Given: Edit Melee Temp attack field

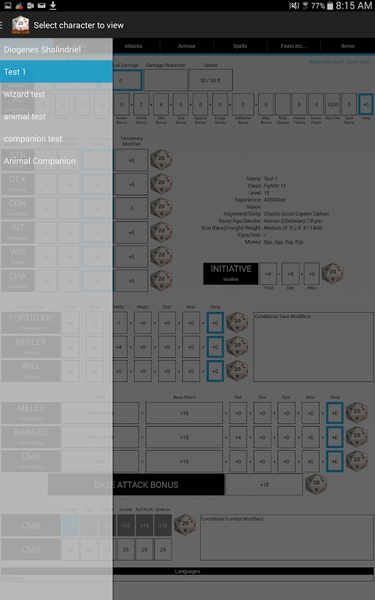Looking at the screenshot, I should pos(334,413).
